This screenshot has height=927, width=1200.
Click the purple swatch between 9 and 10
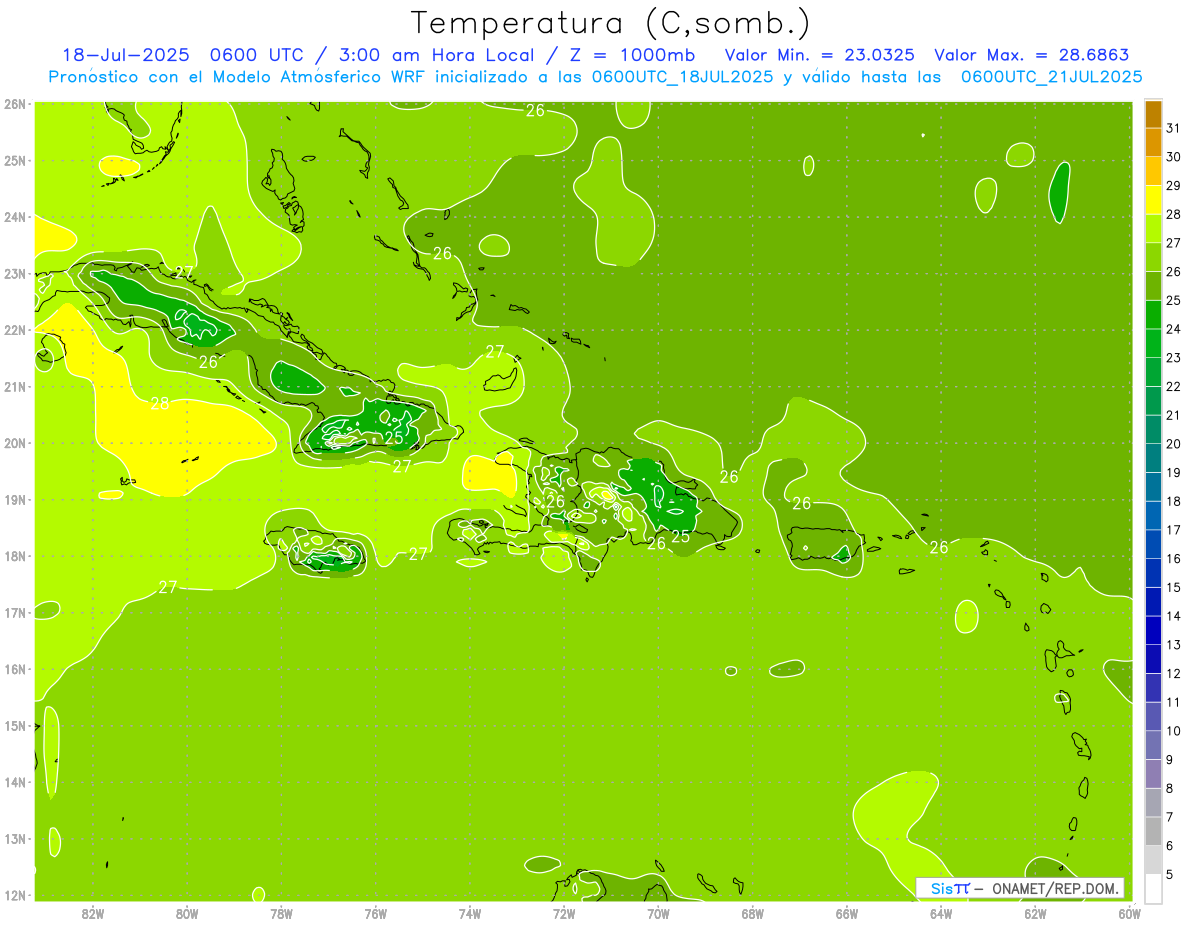[x=1153, y=744]
